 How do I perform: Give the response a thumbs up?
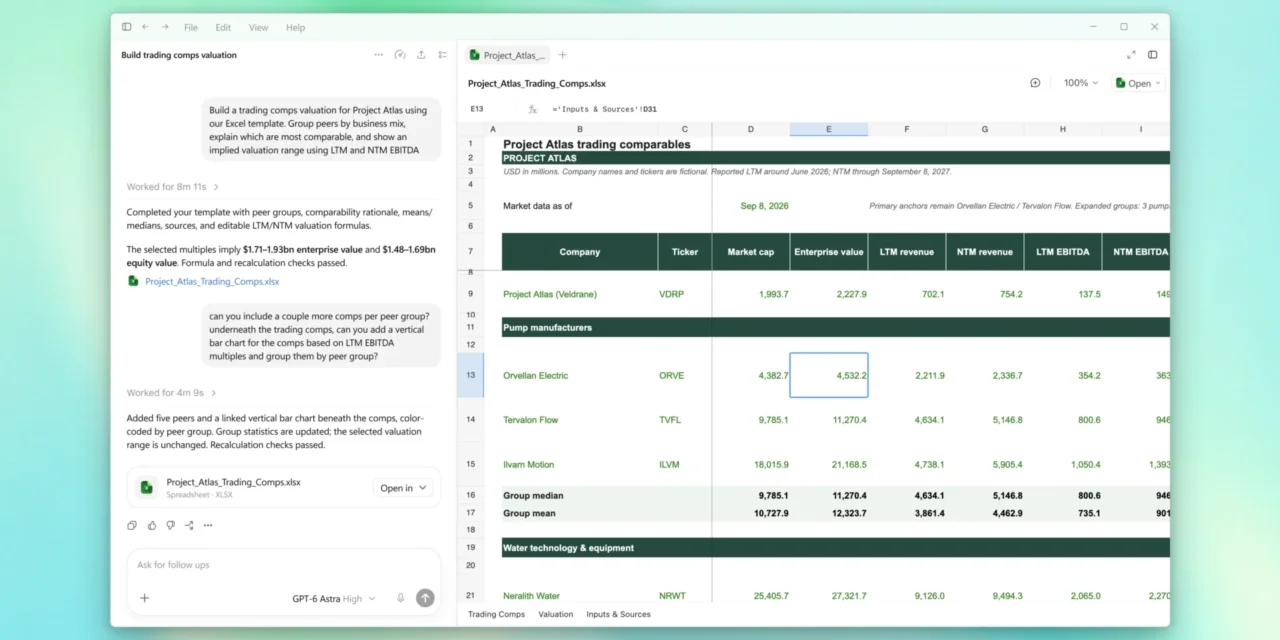click(151, 525)
